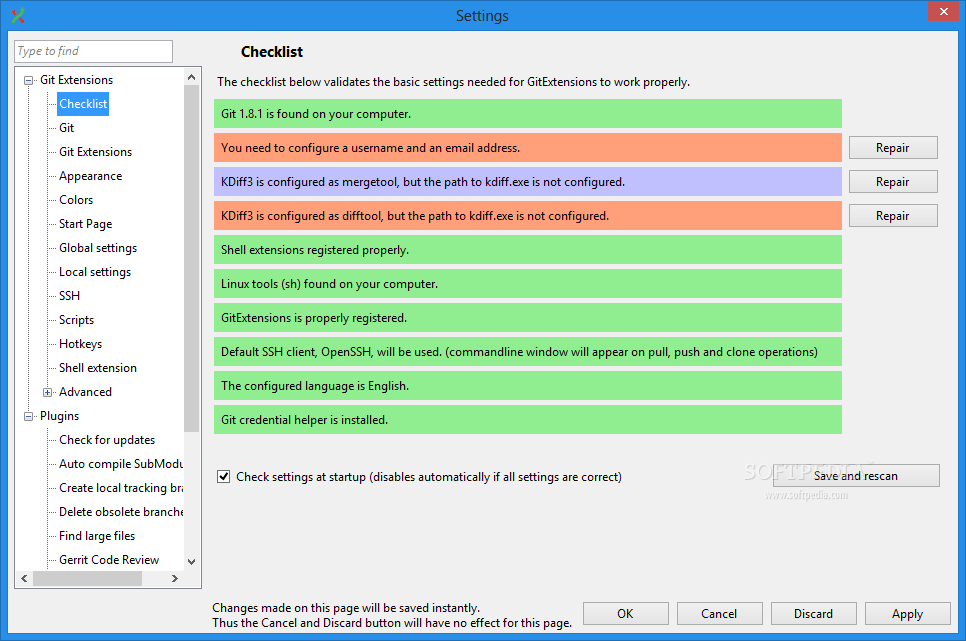Image resolution: width=966 pixels, height=641 pixels.
Task: Select the Appearance settings page
Action: click(x=91, y=175)
